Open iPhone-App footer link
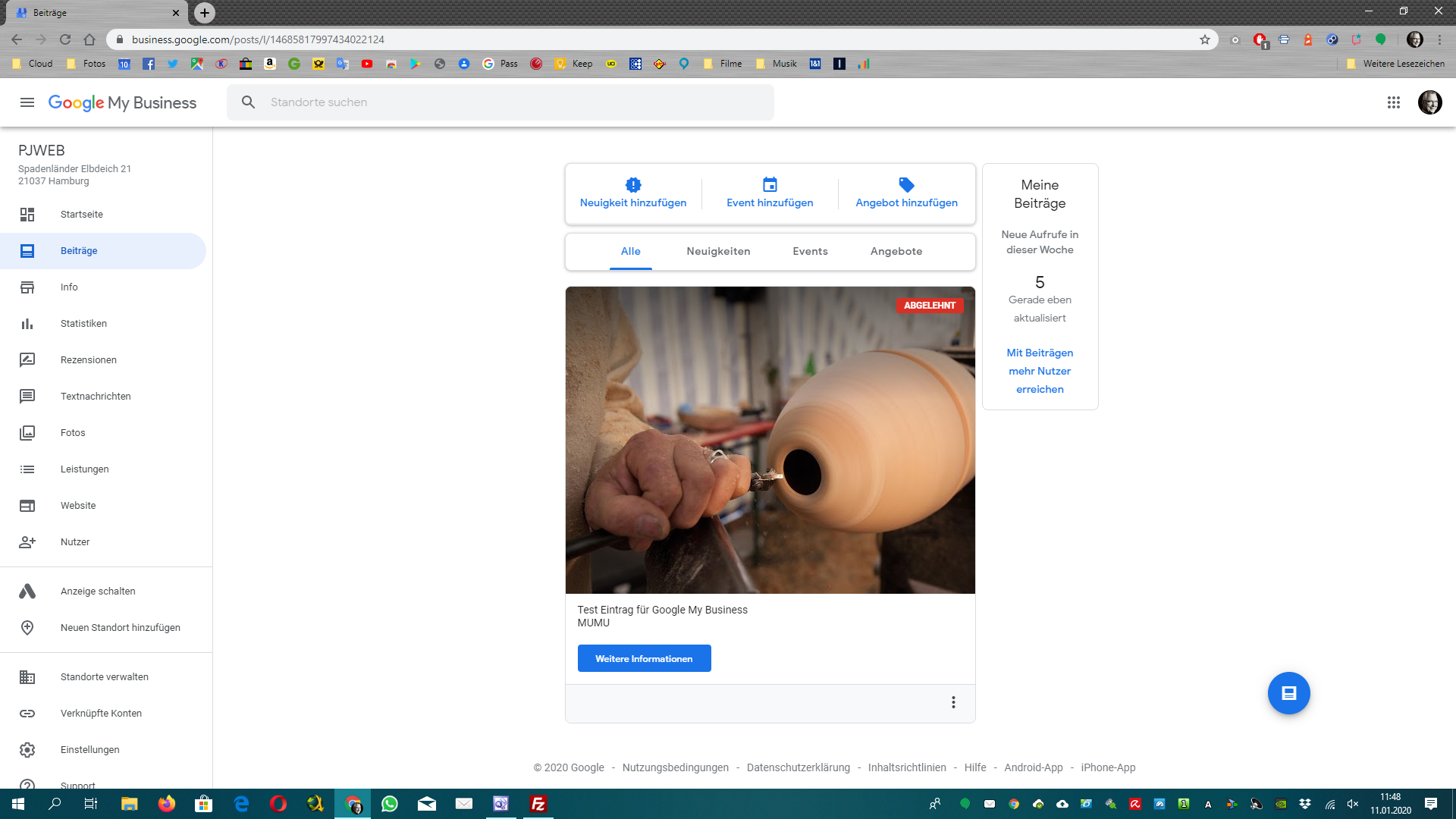The width and height of the screenshot is (1456, 819). (x=1108, y=767)
